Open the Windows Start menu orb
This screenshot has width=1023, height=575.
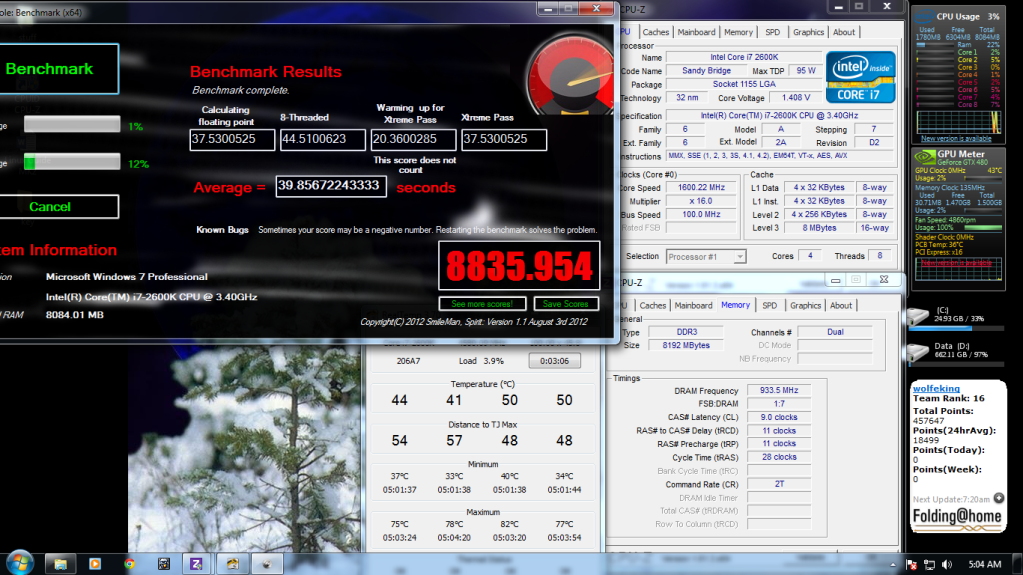pos(19,563)
